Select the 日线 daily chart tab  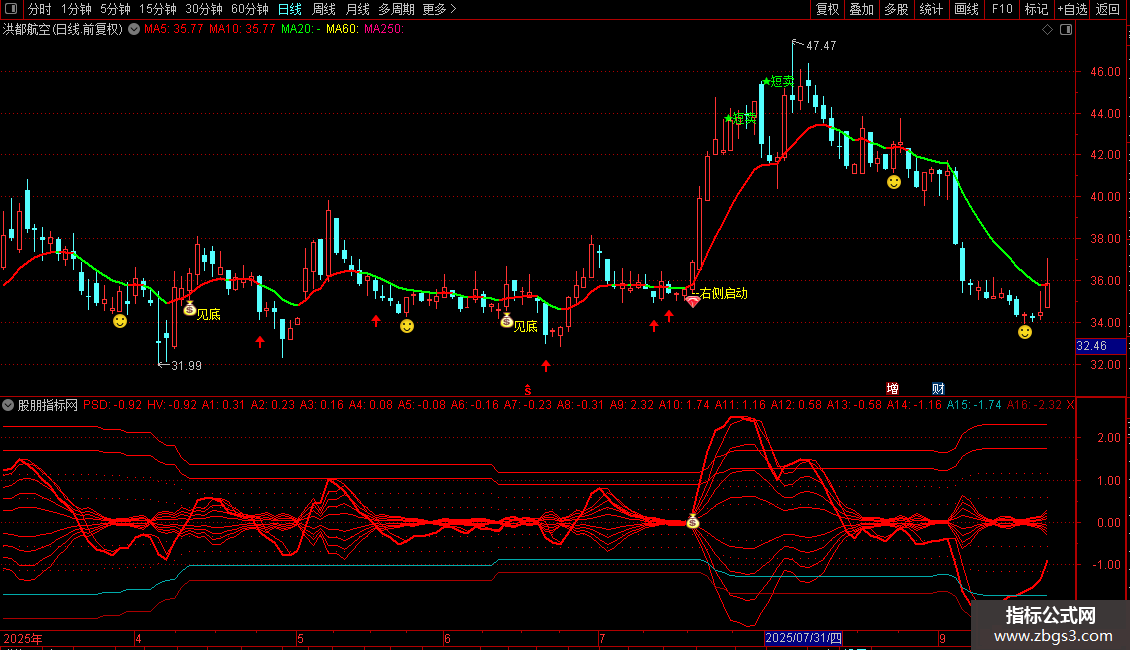290,9
